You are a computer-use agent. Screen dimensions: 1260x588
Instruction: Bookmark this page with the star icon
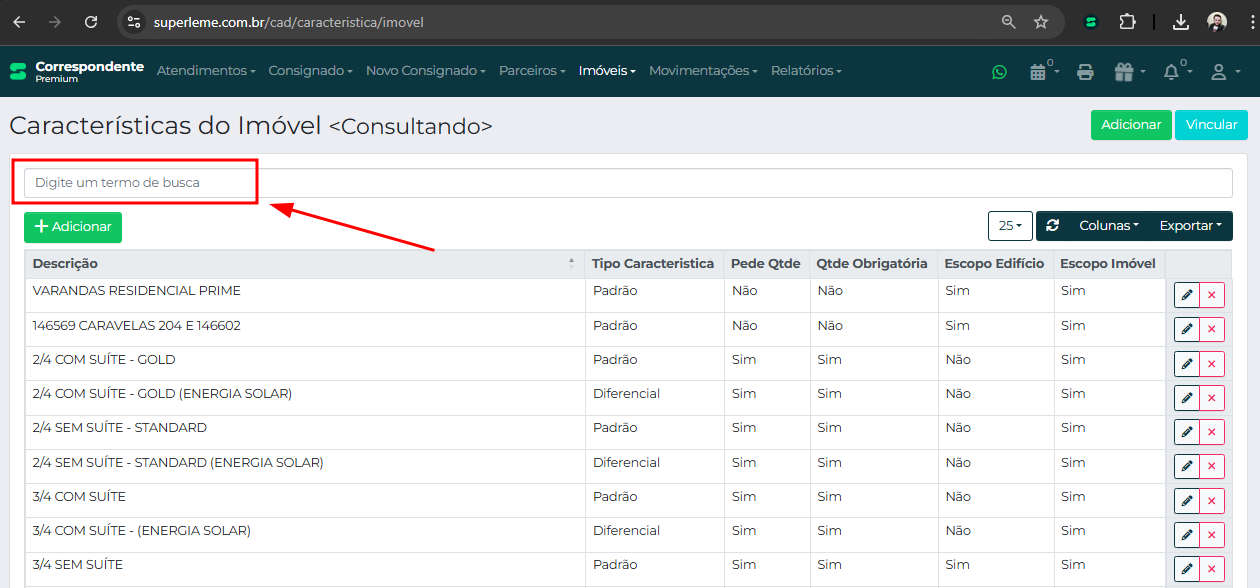click(x=1041, y=22)
